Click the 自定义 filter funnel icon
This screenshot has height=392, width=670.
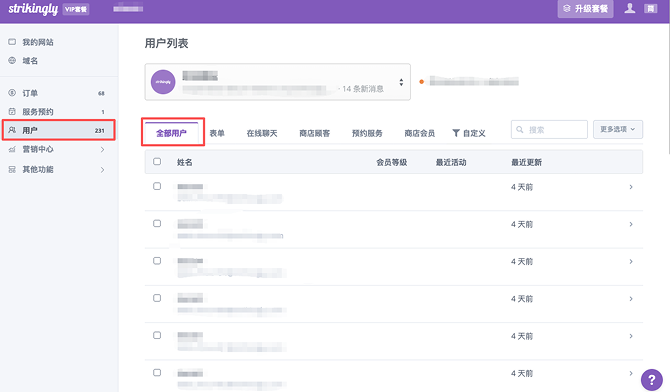pyautogui.click(x=456, y=133)
